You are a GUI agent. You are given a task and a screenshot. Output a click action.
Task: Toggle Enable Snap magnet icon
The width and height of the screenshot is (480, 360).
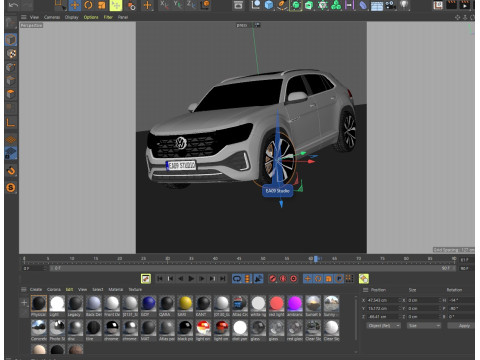coord(11,171)
